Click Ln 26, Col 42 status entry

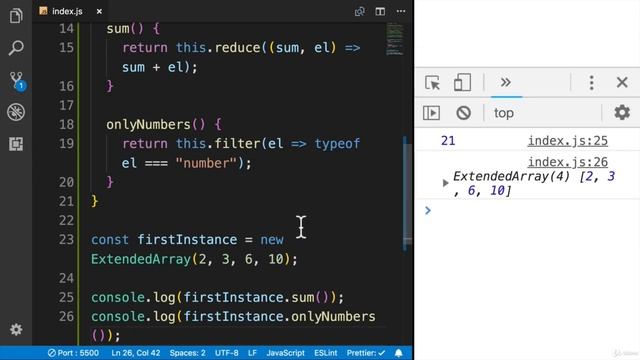(136, 353)
